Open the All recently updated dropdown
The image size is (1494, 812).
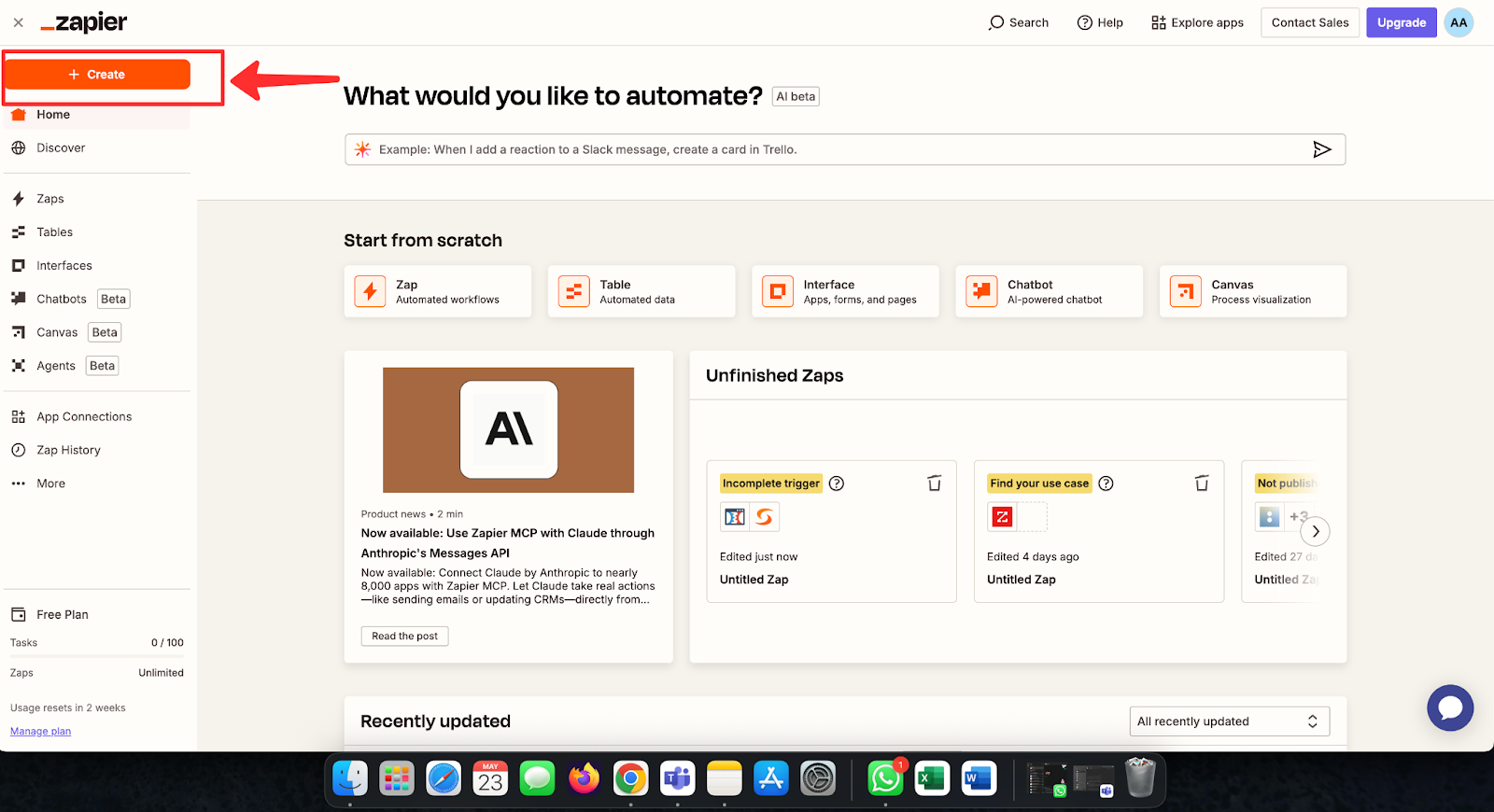point(1229,721)
